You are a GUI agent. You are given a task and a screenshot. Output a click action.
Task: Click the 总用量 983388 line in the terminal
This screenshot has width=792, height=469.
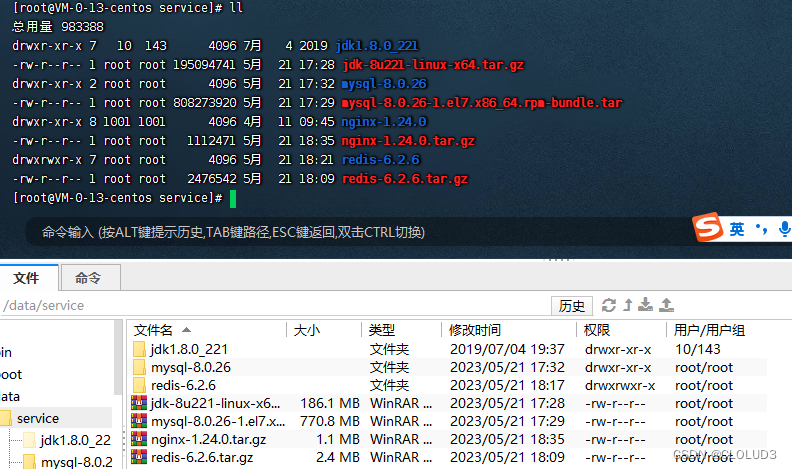coord(58,27)
